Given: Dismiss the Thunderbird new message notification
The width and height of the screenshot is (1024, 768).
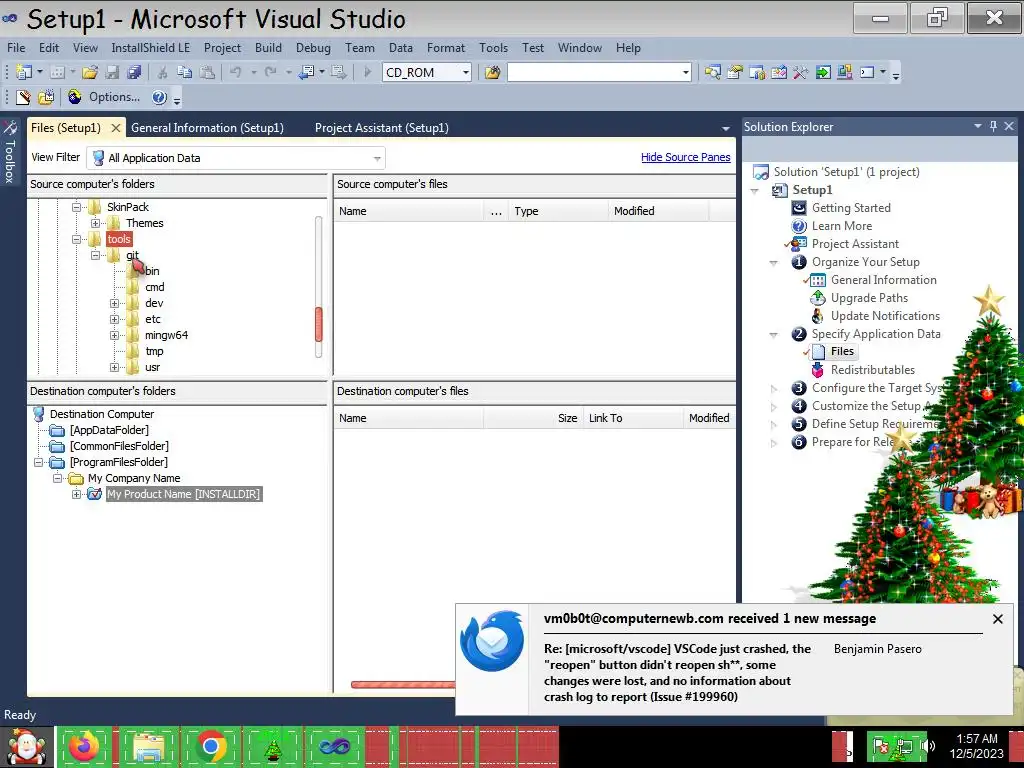Looking at the screenshot, I should [997, 619].
